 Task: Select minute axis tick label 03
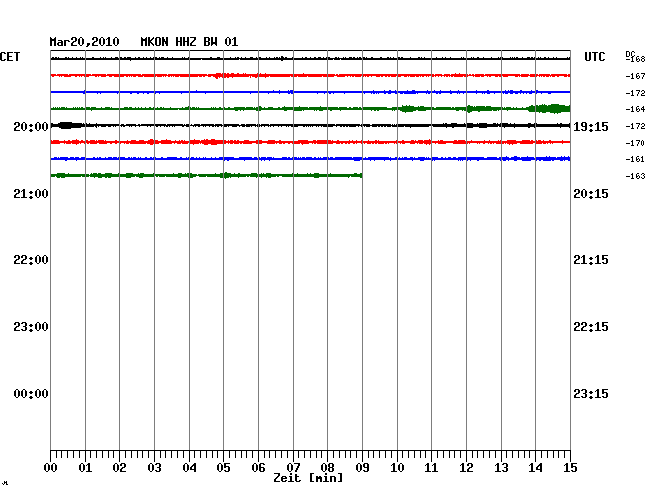pos(154,468)
